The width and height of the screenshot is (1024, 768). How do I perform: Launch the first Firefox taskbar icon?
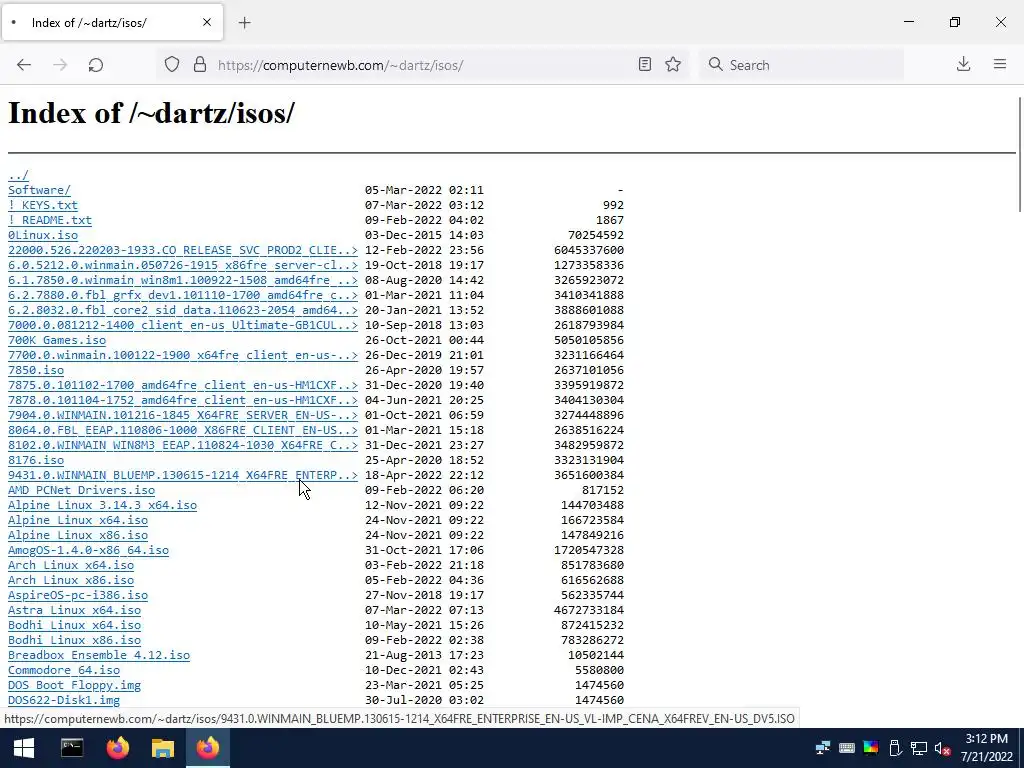coord(118,748)
